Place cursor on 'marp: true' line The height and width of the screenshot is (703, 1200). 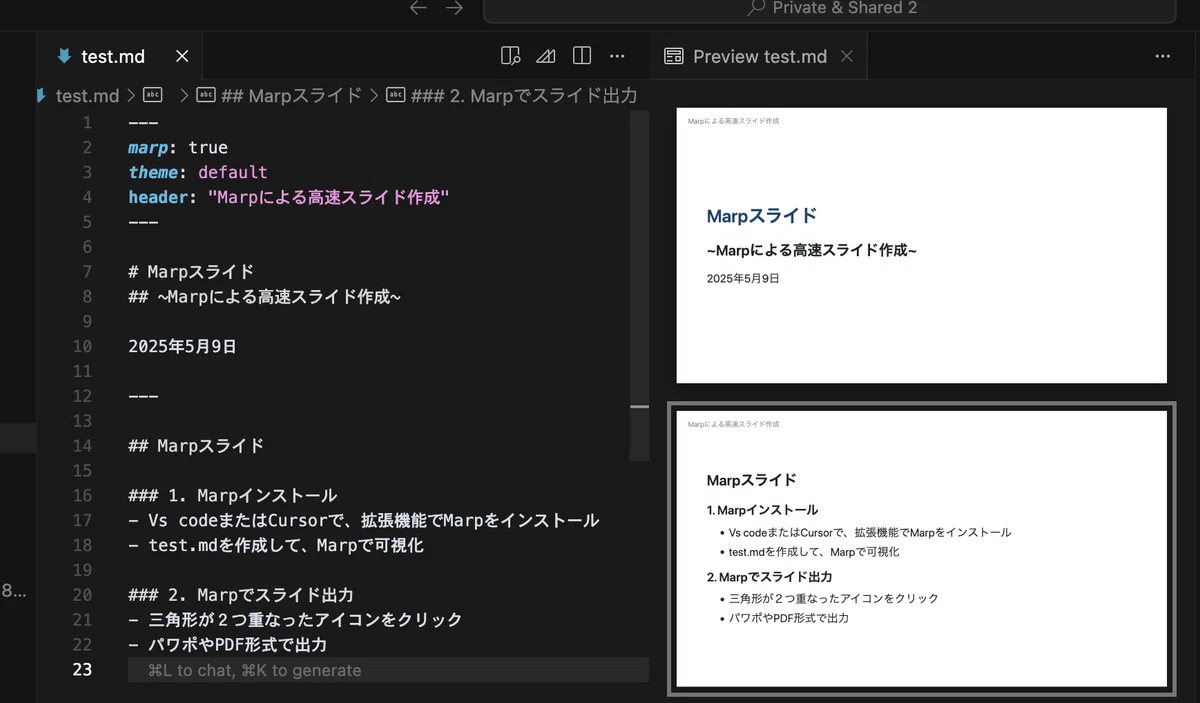[178, 147]
